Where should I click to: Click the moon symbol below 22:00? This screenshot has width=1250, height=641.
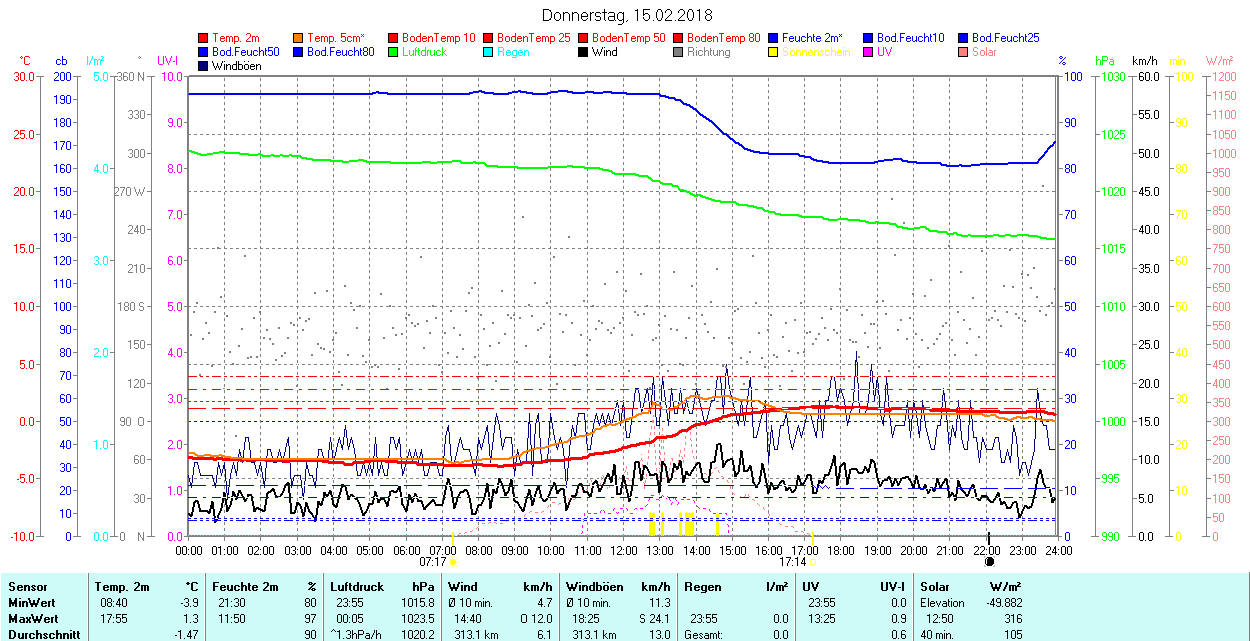[x=989, y=562]
